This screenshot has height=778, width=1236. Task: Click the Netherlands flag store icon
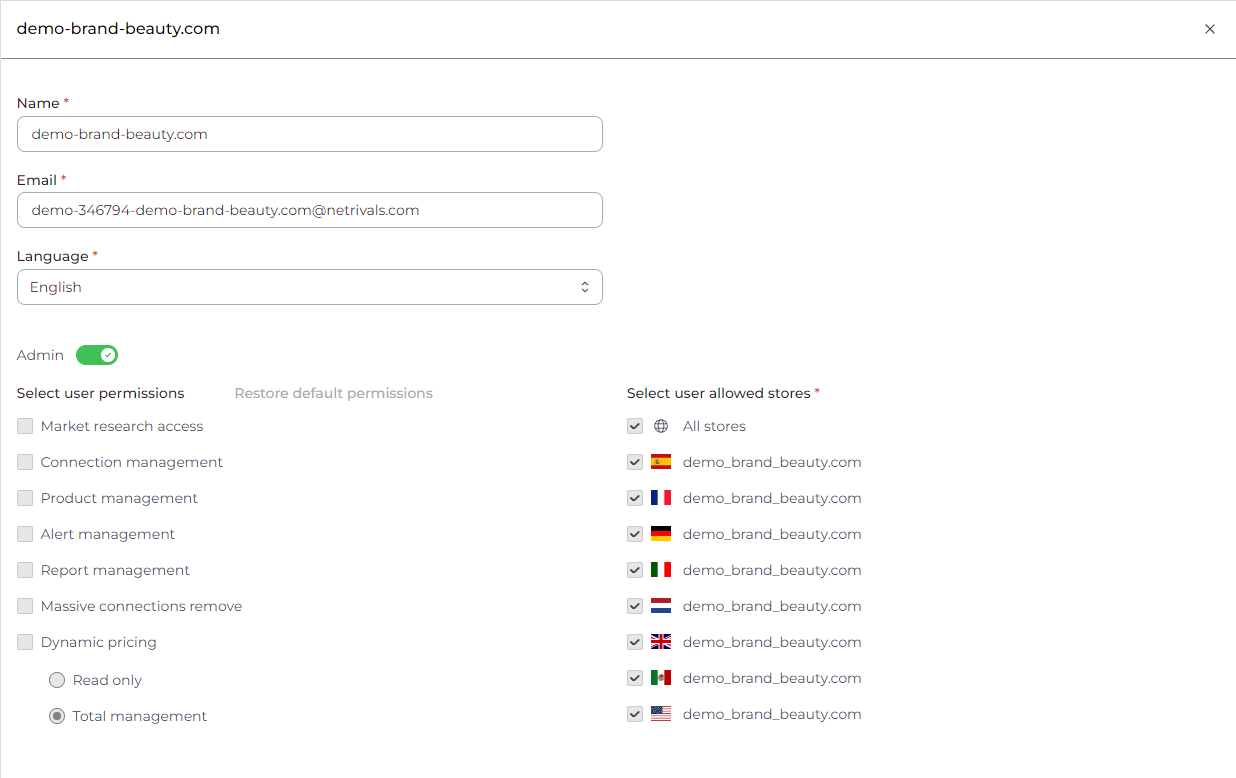tap(660, 606)
